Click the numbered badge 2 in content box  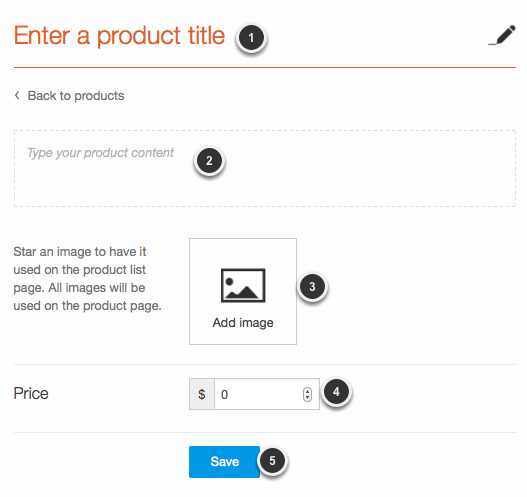[209, 161]
